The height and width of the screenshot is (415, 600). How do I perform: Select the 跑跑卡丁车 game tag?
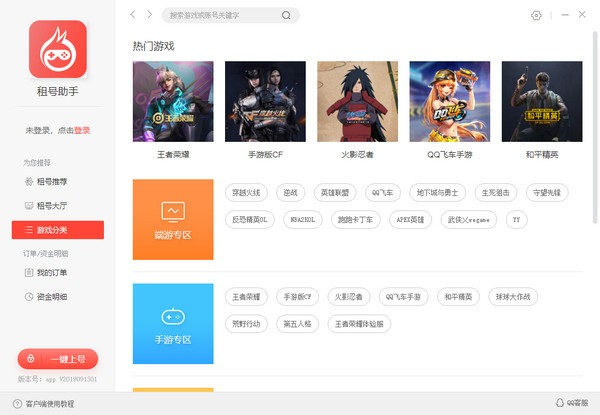point(355,220)
